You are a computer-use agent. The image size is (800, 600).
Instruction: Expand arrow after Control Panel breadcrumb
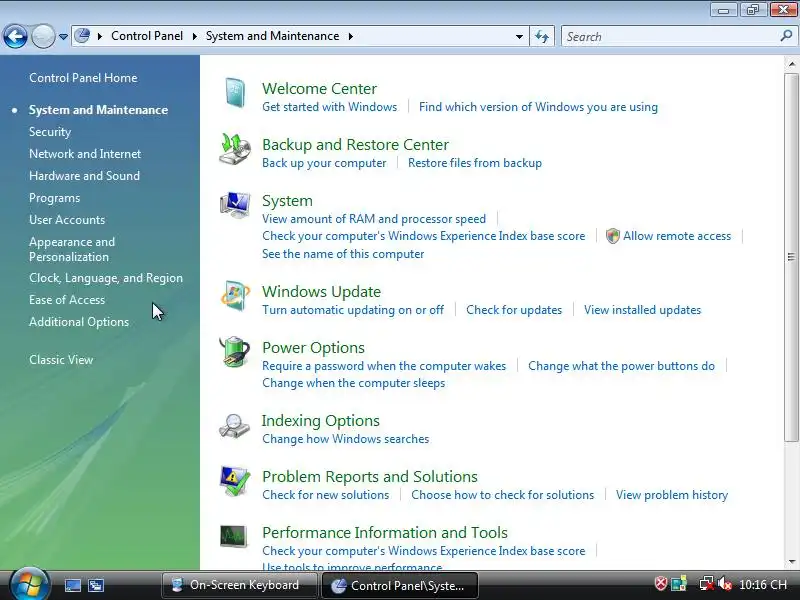pos(194,36)
